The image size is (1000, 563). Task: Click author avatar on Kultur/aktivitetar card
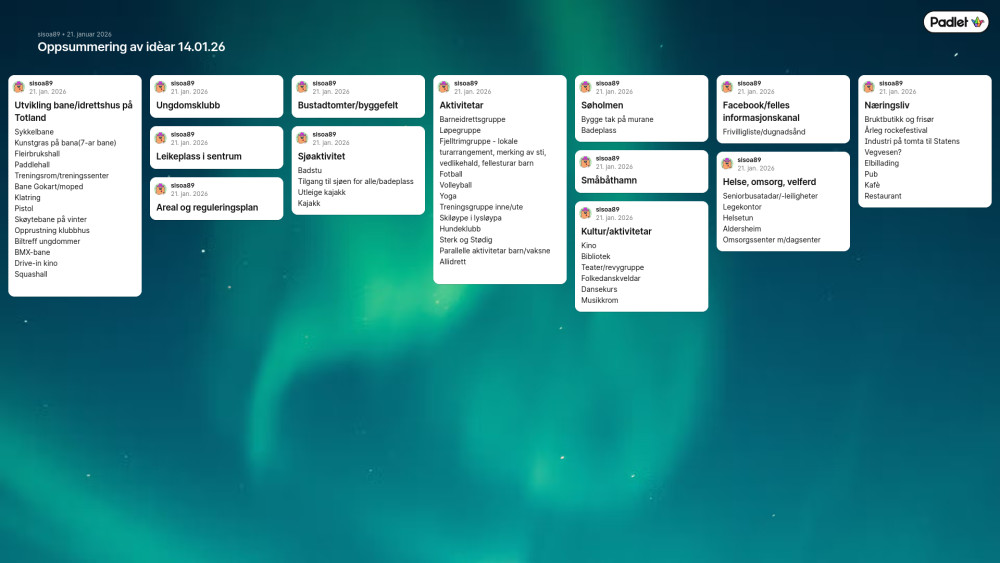point(585,213)
